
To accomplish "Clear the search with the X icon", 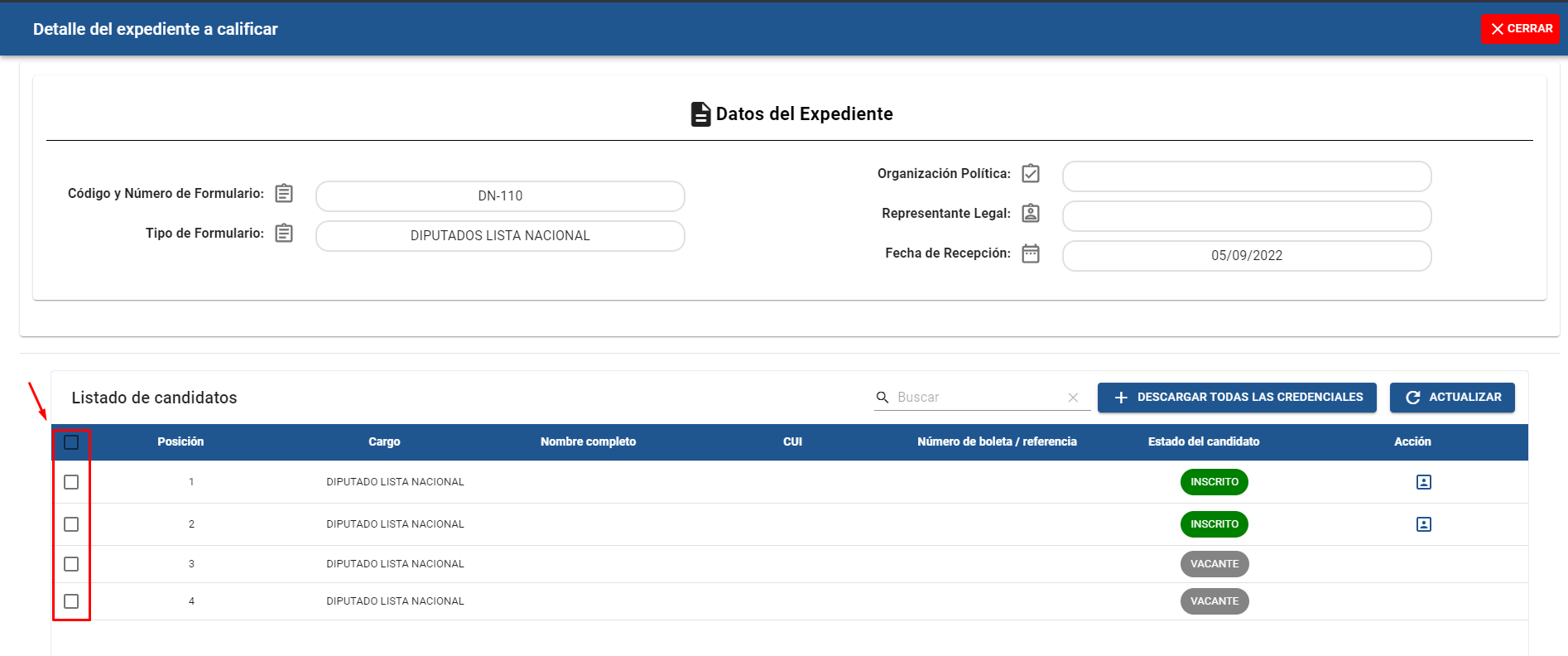I will pyautogui.click(x=1073, y=398).
